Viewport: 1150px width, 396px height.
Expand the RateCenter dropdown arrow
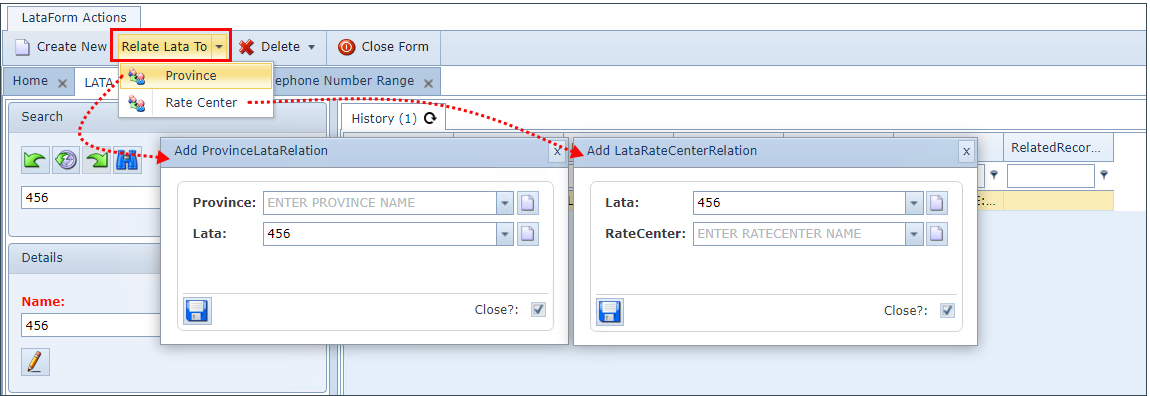coord(914,234)
